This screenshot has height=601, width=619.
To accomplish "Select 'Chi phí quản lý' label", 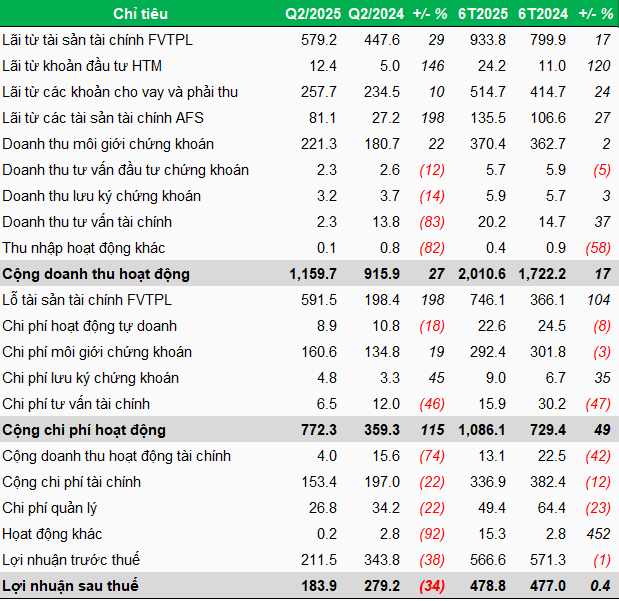I will (49, 508).
